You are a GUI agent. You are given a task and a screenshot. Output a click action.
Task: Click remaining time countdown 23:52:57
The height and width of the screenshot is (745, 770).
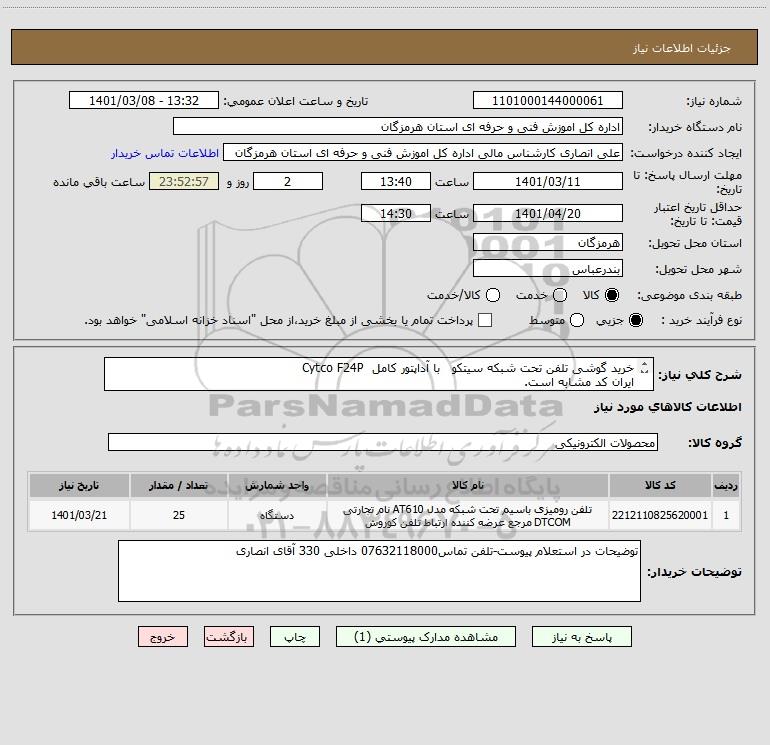click(184, 181)
